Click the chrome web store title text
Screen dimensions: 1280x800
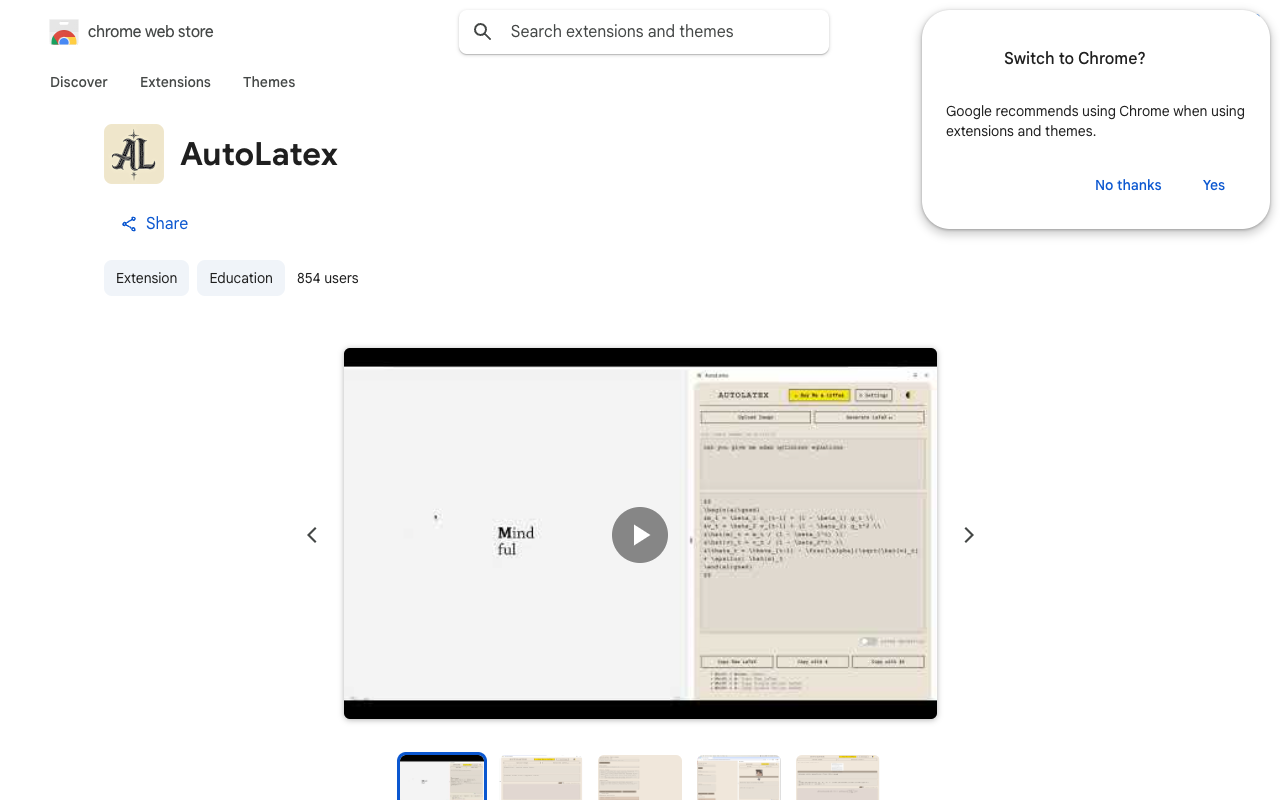[x=151, y=32]
